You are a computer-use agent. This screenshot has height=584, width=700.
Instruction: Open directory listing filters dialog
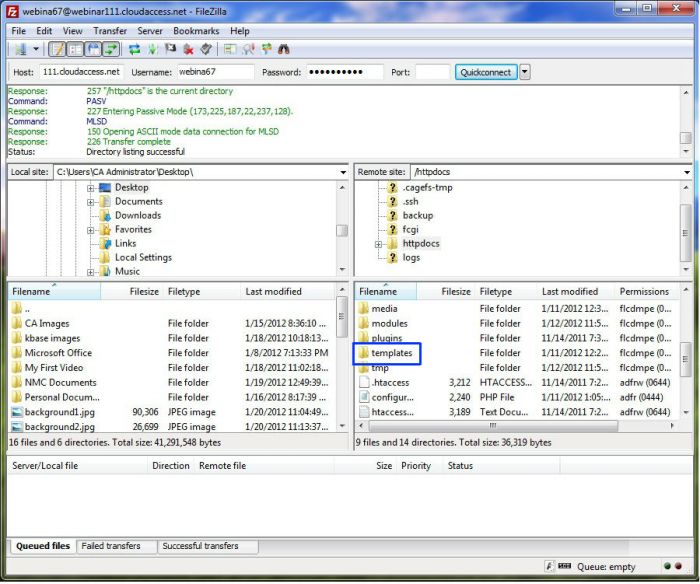tap(230, 49)
